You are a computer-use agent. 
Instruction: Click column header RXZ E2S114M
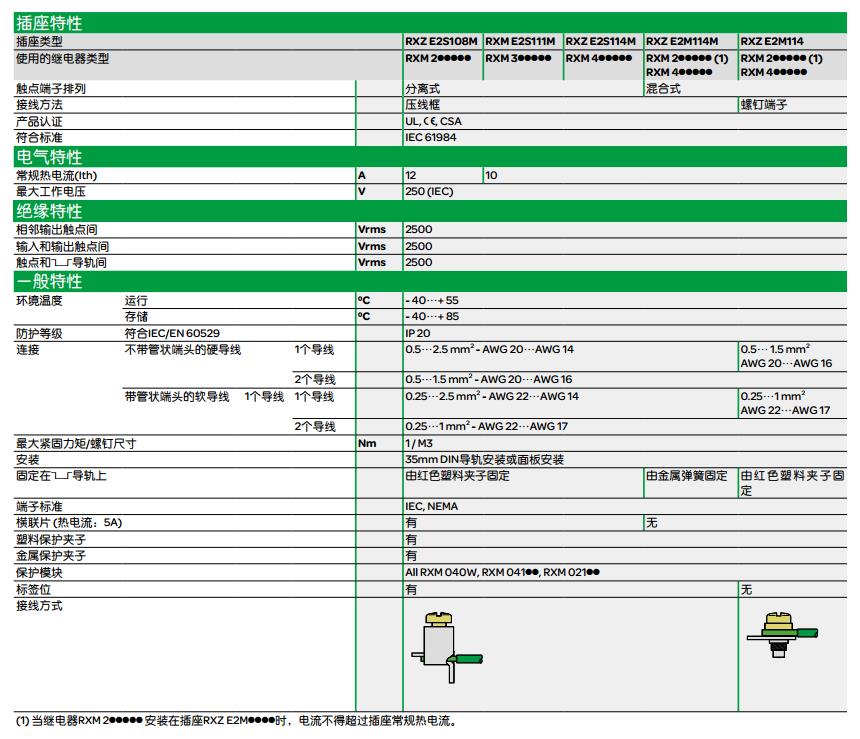[x=601, y=41]
